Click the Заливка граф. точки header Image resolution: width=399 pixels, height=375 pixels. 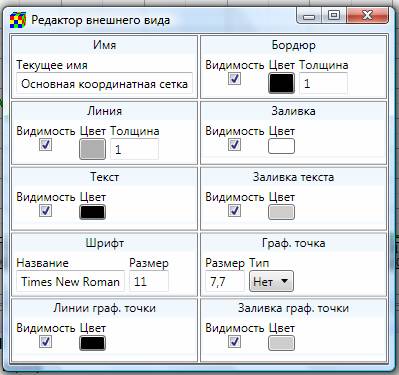coord(293,308)
